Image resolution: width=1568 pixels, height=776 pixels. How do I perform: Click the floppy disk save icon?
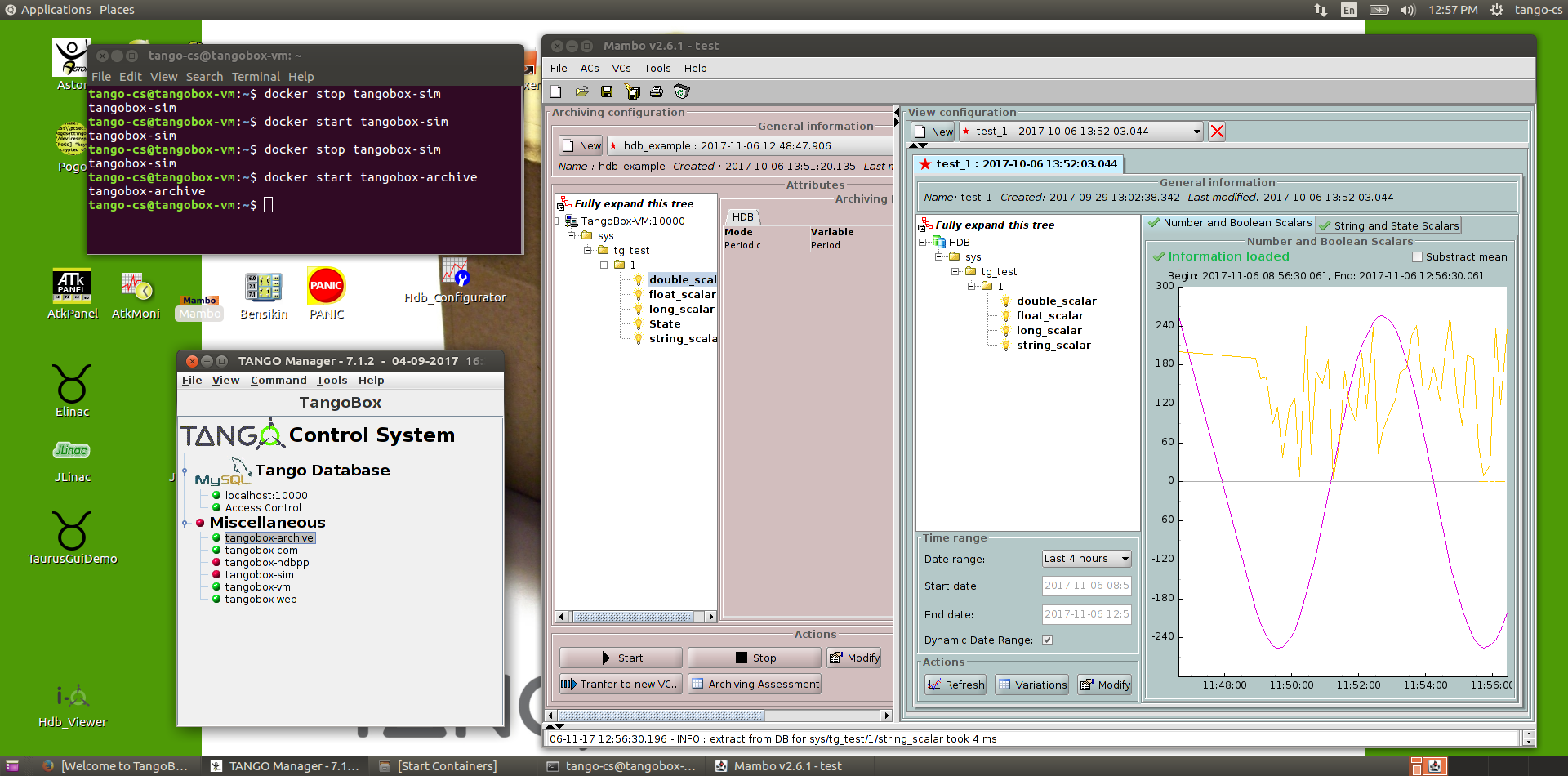607,91
